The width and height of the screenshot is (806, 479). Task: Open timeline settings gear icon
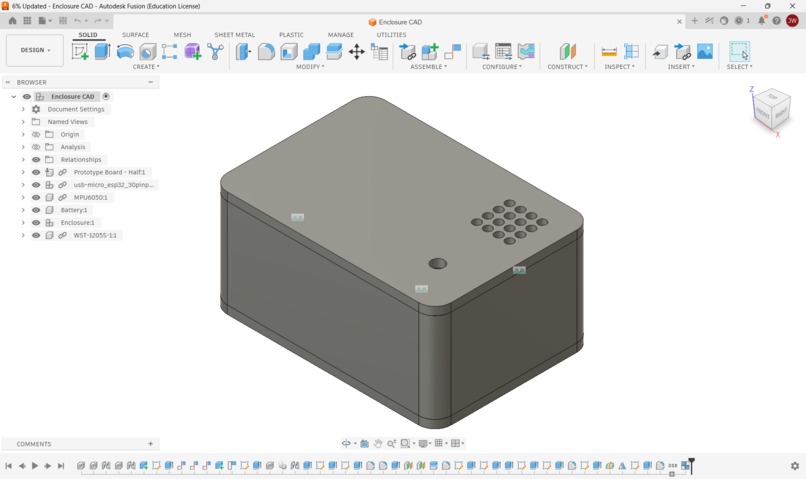pyautogui.click(x=795, y=466)
